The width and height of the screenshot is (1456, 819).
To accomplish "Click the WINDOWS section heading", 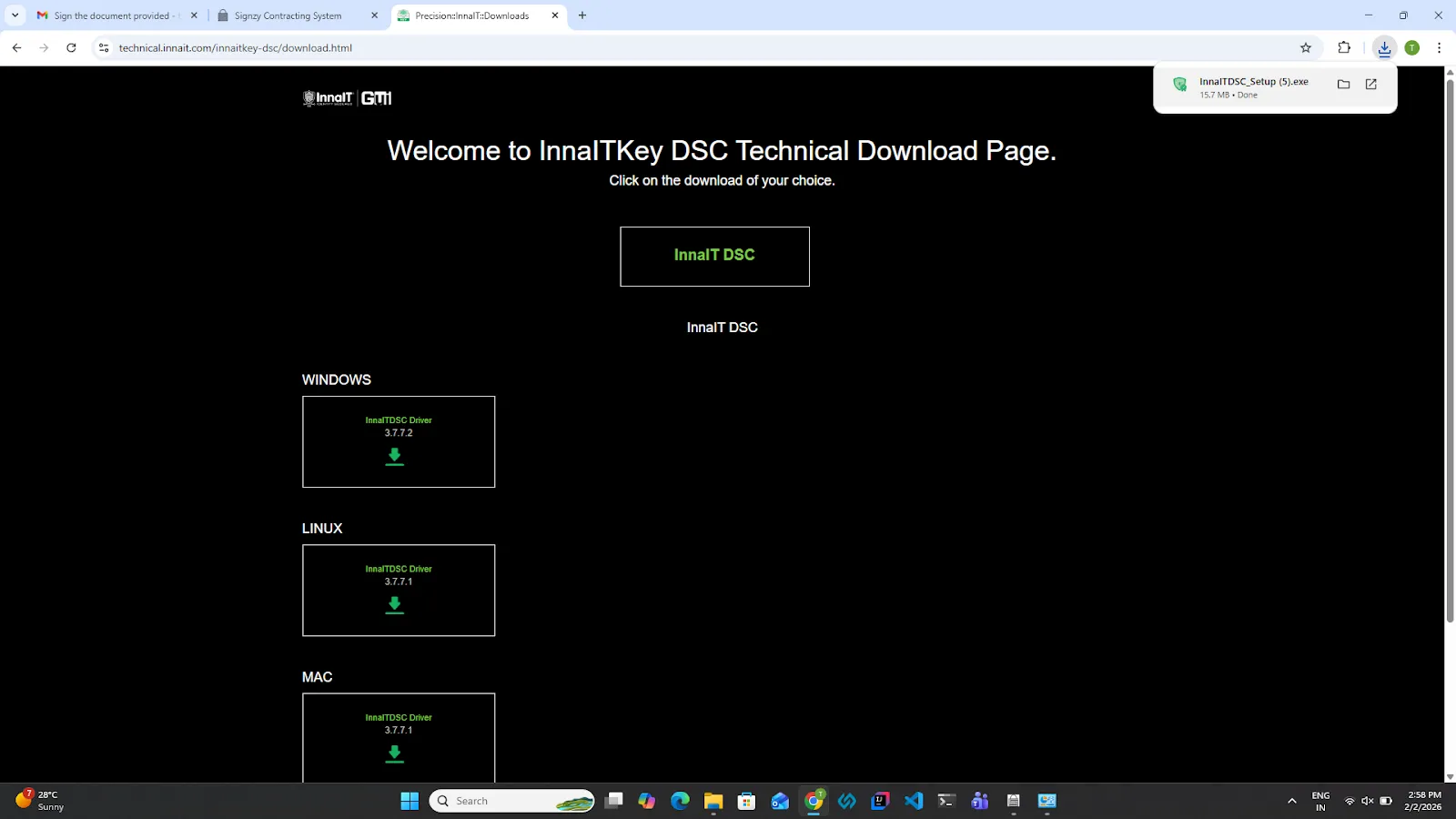I will click(x=337, y=379).
